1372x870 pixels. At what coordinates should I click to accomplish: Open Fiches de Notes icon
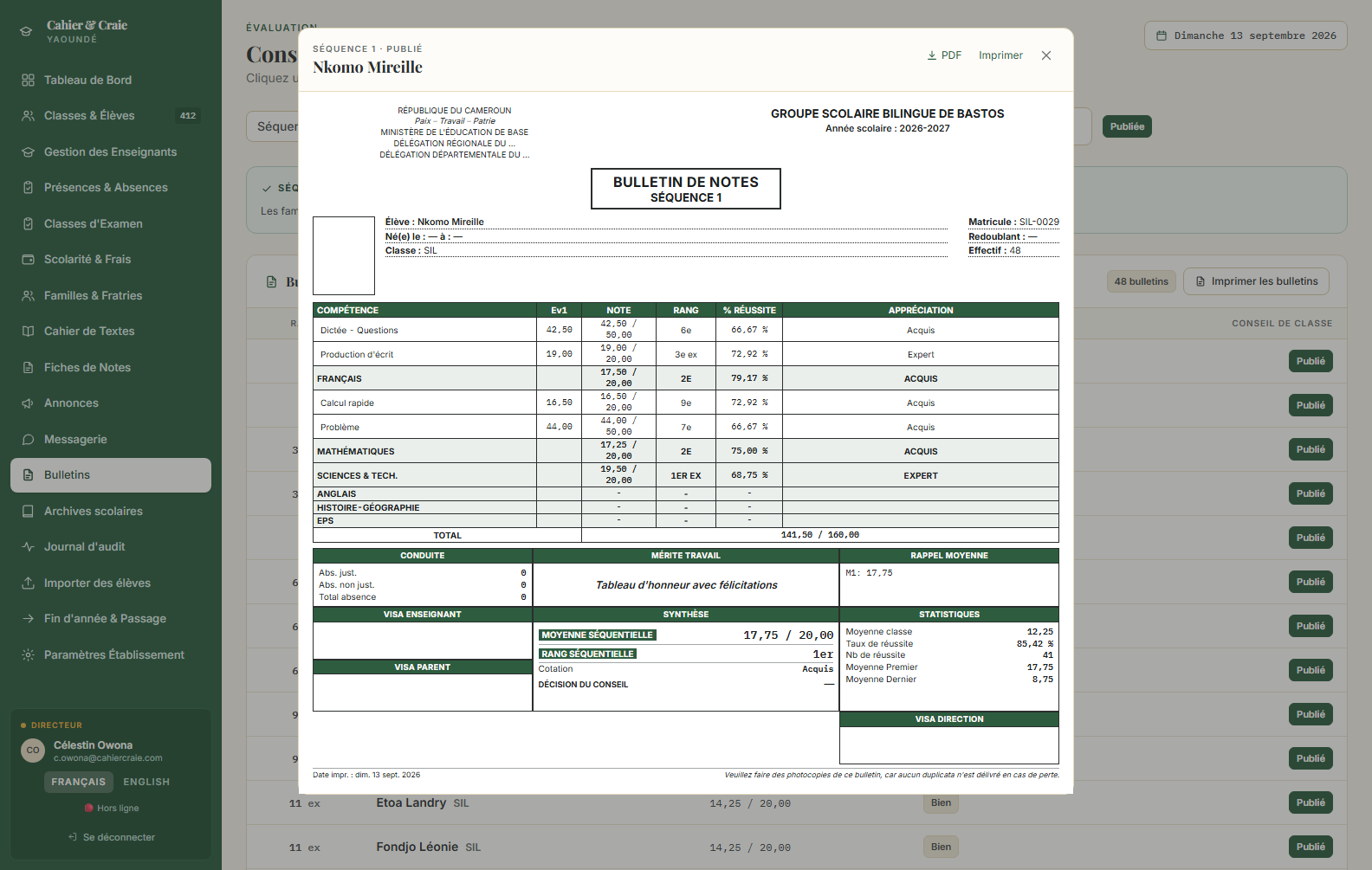[x=28, y=367]
